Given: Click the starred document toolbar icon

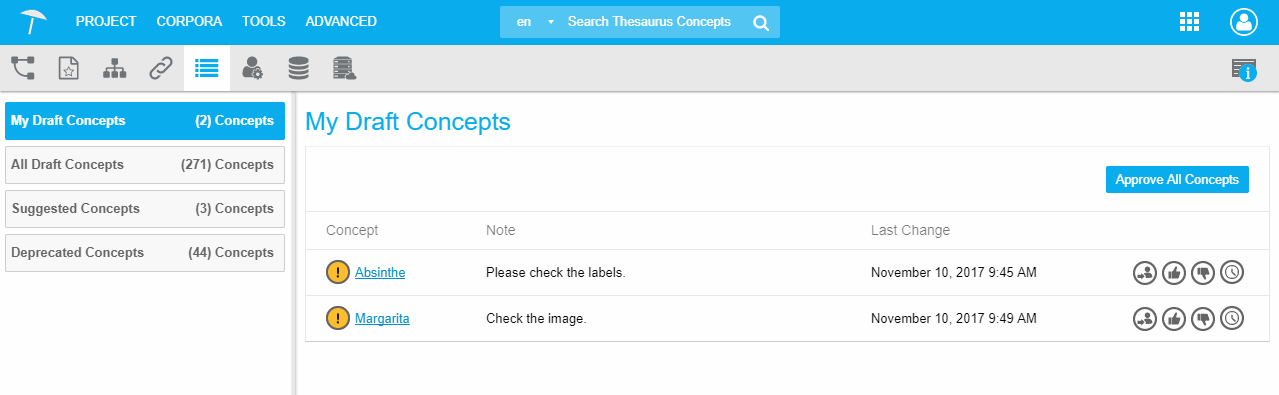Looking at the screenshot, I should point(68,68).
